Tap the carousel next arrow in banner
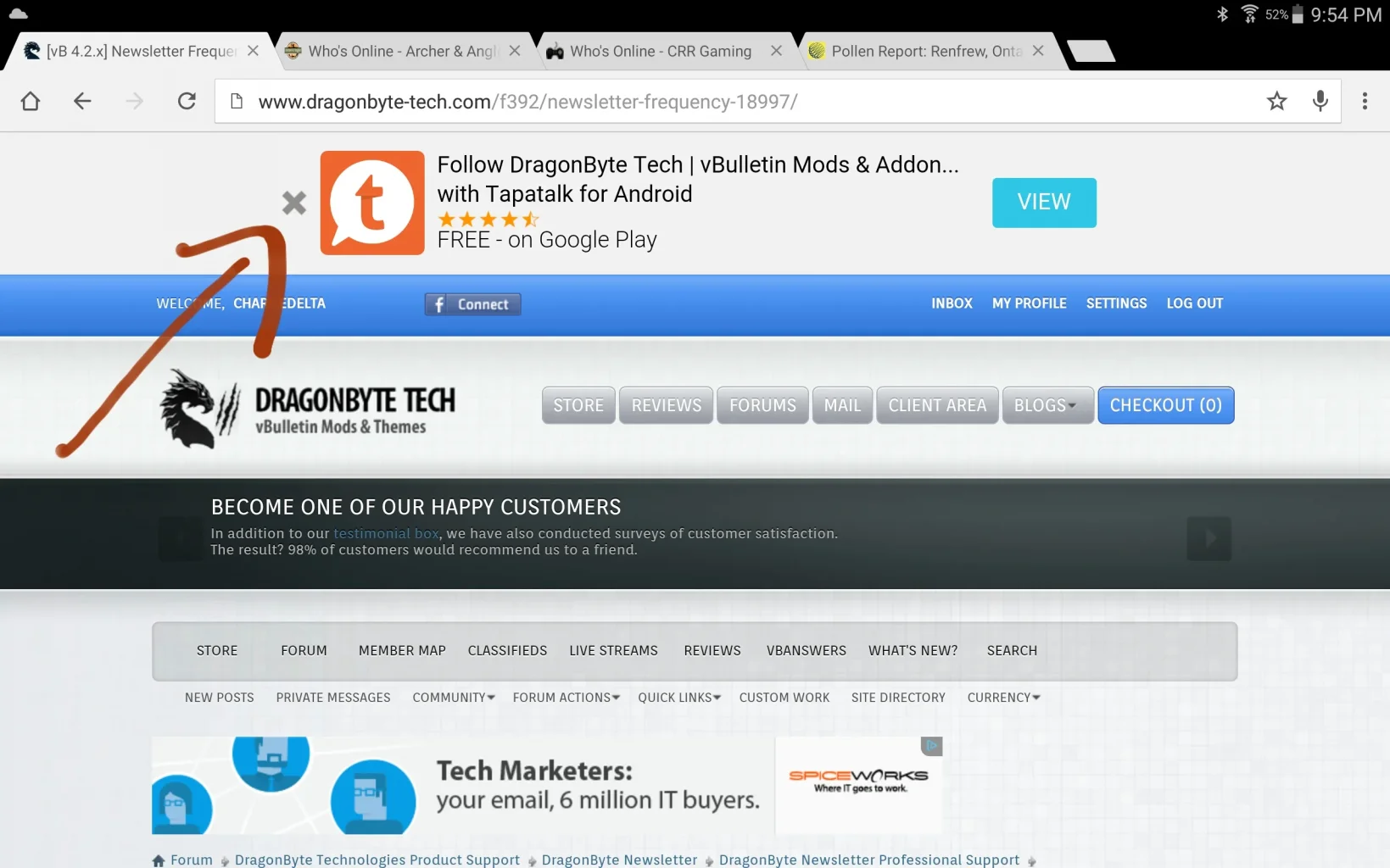1390x868 pixels. [x=1209, y=538]
